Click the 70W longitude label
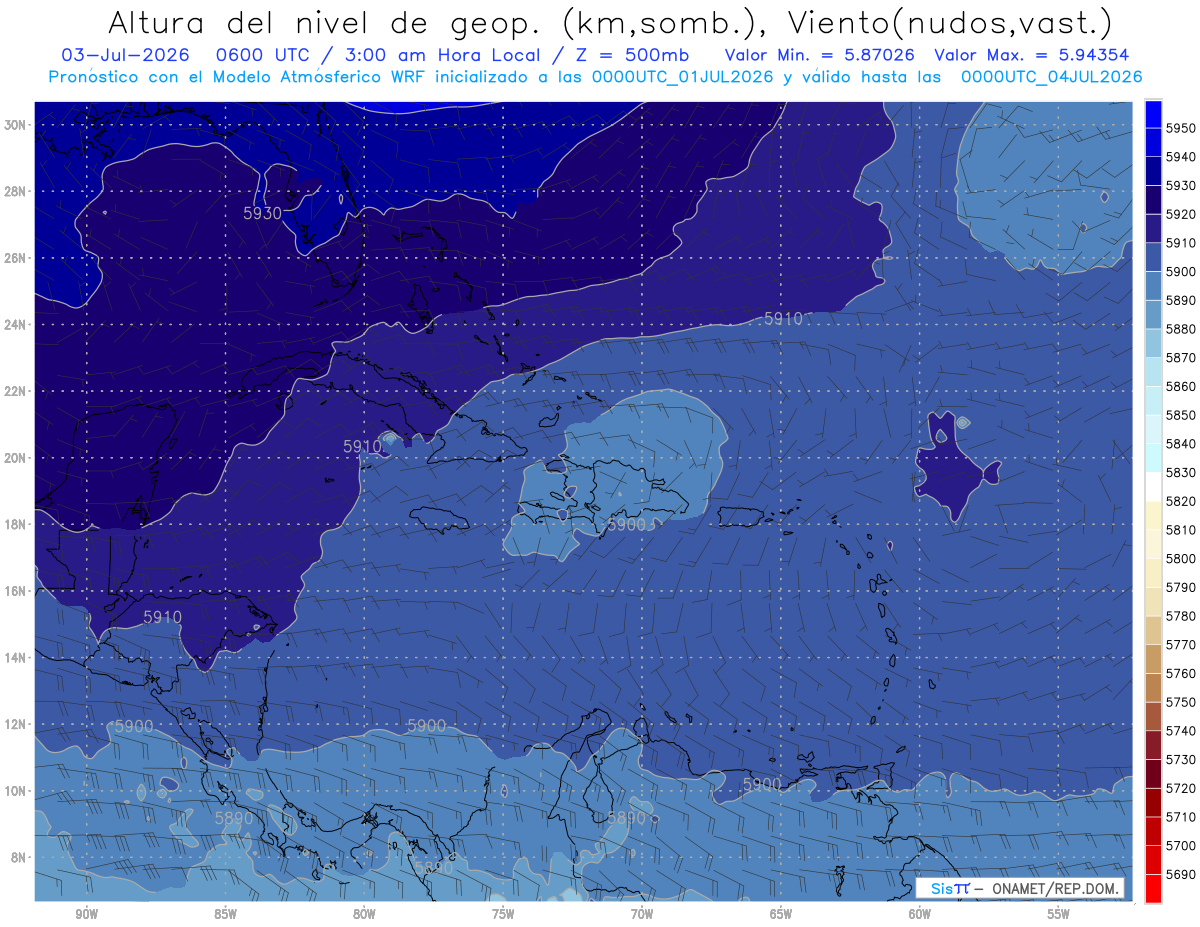 [642, 914]
